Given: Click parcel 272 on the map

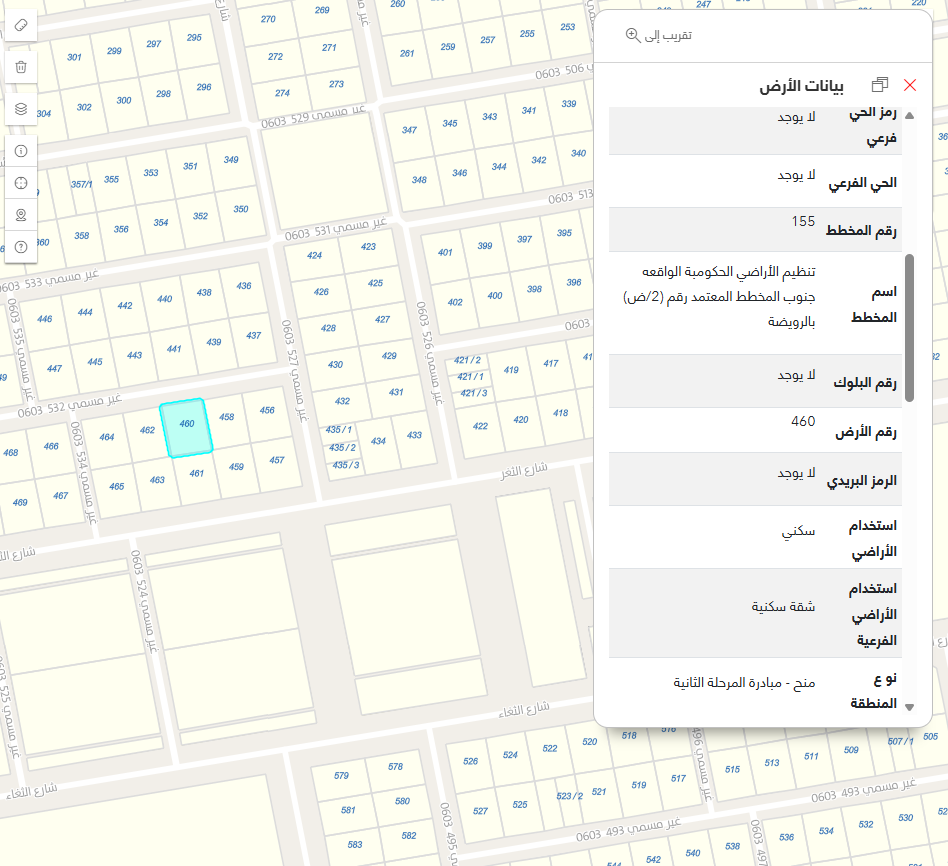Looking at the screenshot, I should (x=276, y=57).
